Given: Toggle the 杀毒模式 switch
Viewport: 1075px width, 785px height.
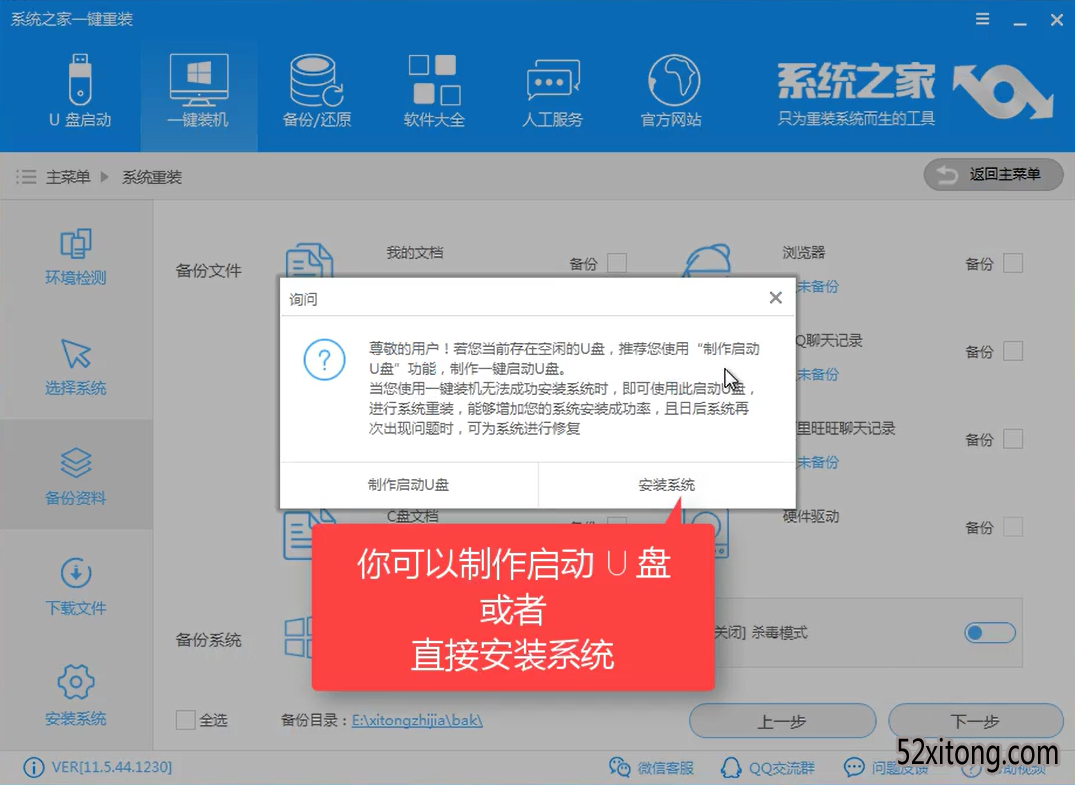Looking at the screenshot, I should click(989, 632).
